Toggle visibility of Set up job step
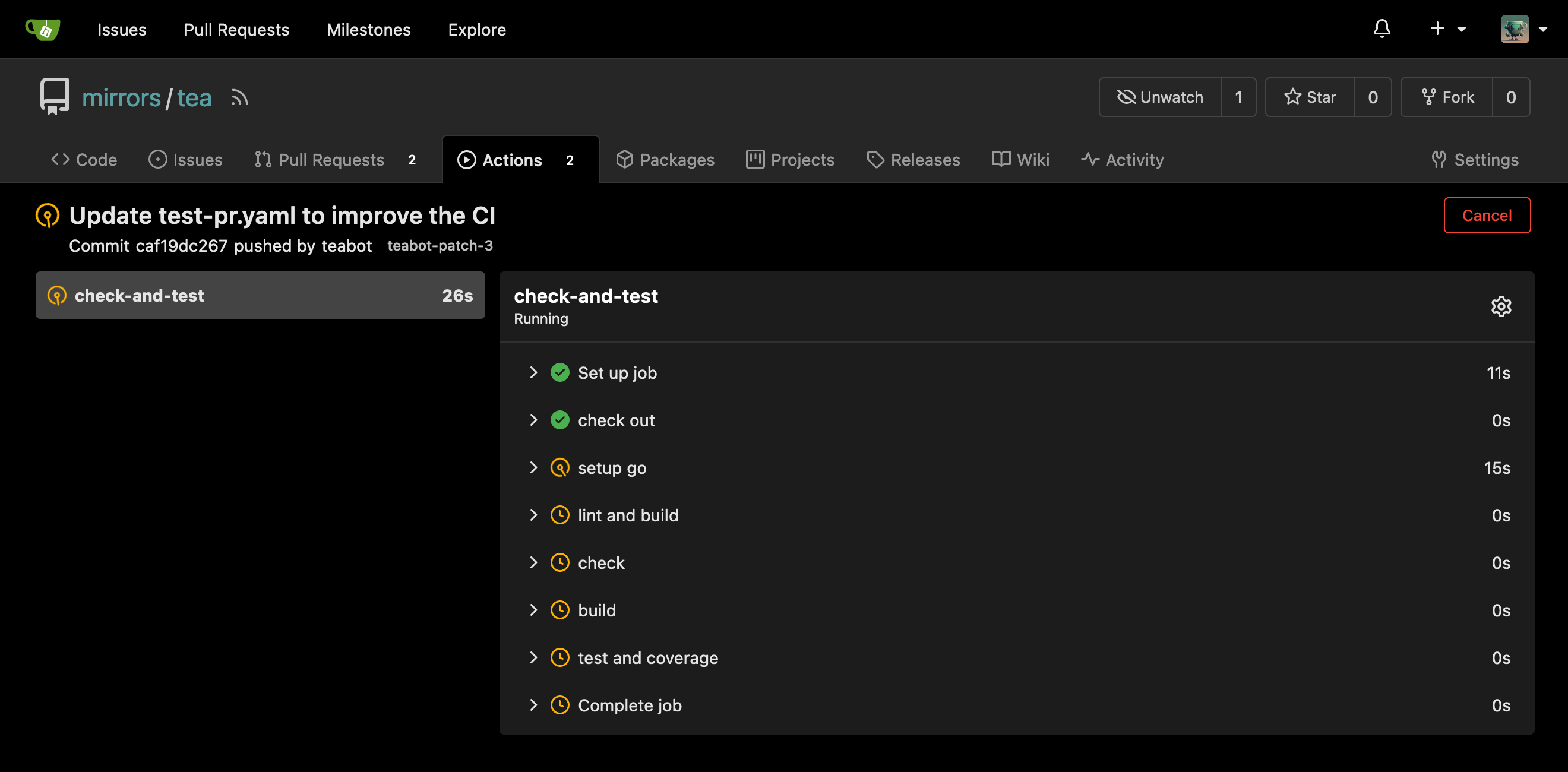Image resolution: width=1568 pixels, height=772 pixels. 533,372
